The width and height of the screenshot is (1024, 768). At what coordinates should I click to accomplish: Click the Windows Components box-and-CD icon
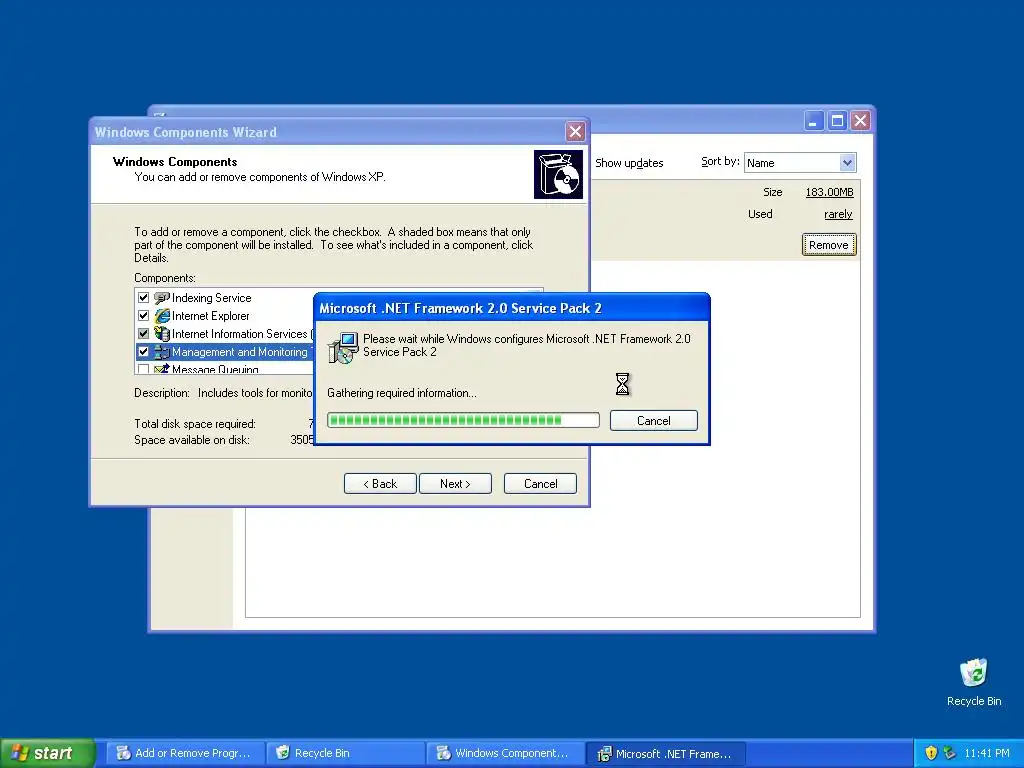coord(558,174)
